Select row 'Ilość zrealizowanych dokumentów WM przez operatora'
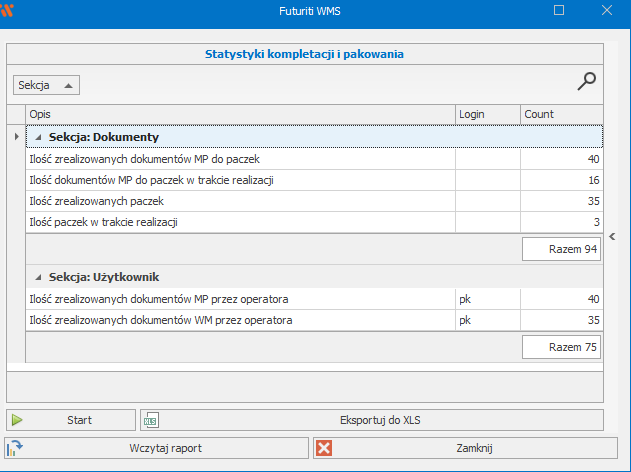Image resolution: width=631 pixels, height=472 pixels. (240, 320)
